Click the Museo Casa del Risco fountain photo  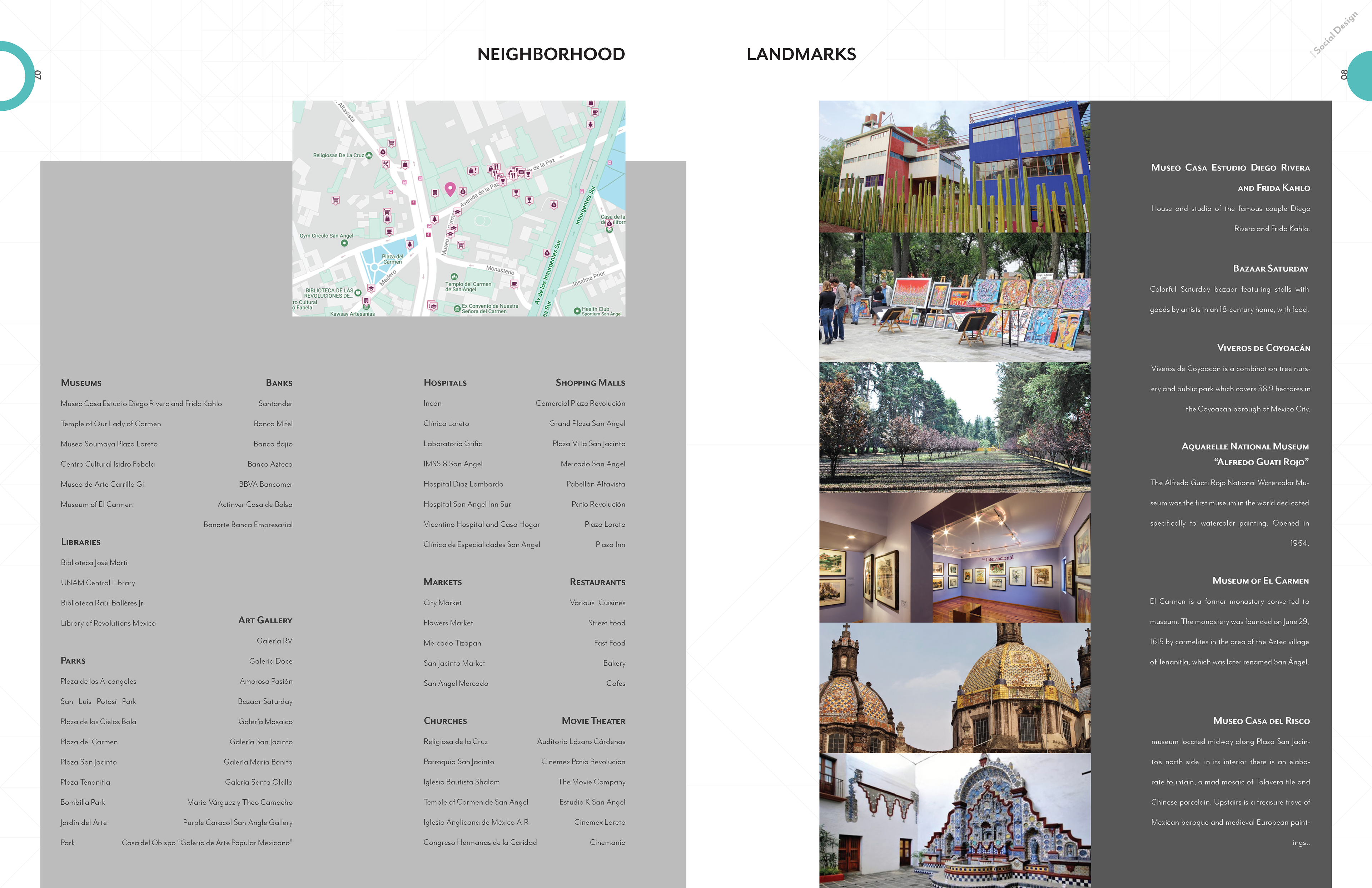pos(954,820)
